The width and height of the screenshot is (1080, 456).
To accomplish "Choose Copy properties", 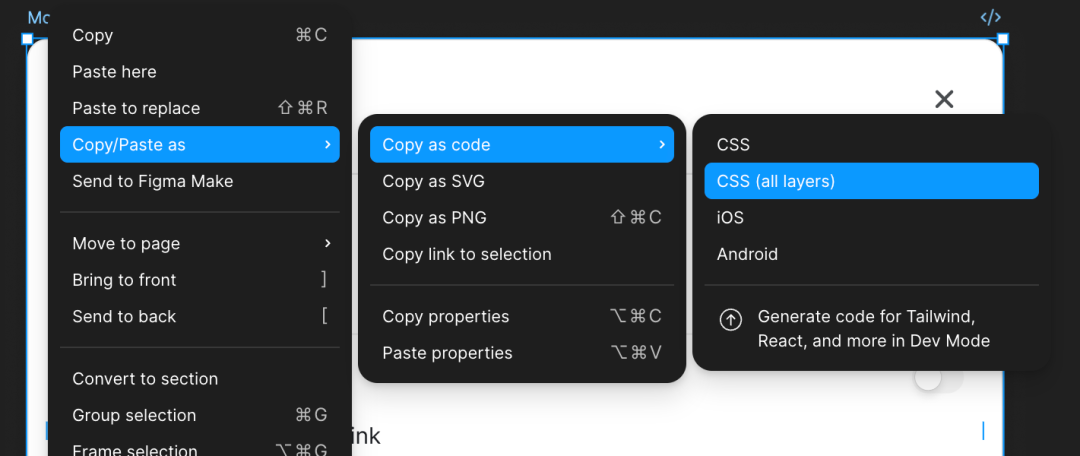I will (445, 316).
